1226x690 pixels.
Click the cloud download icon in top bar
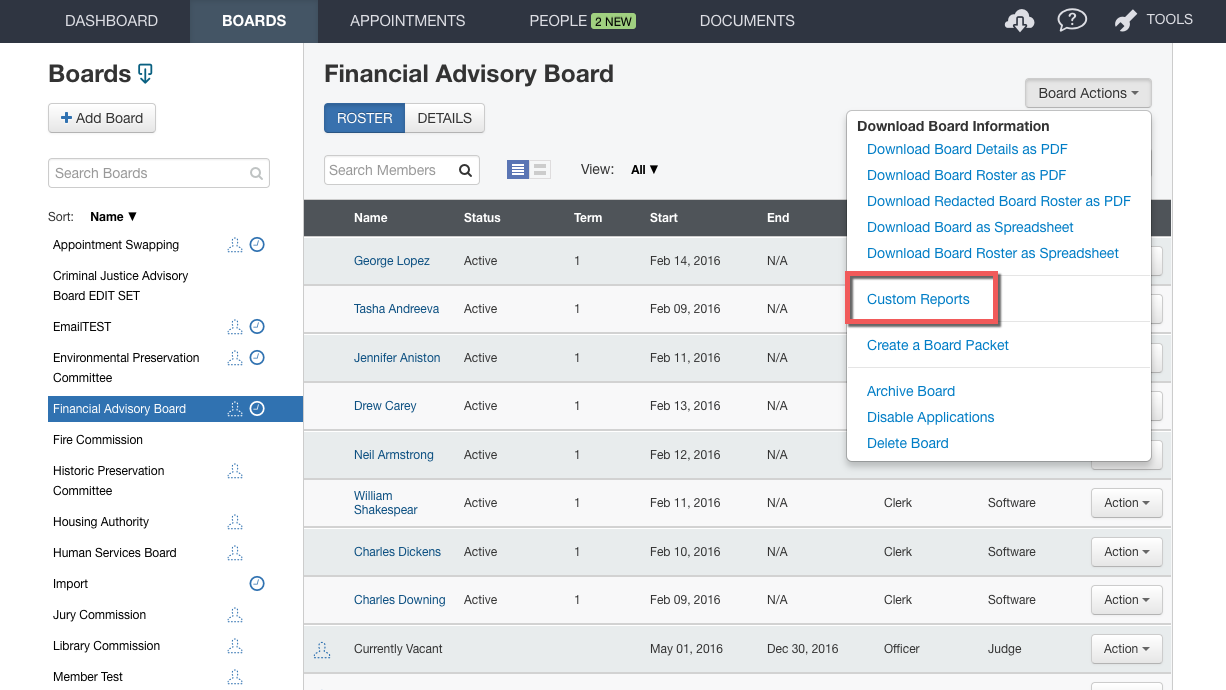pyautogui.click(x=1019, y=20)
